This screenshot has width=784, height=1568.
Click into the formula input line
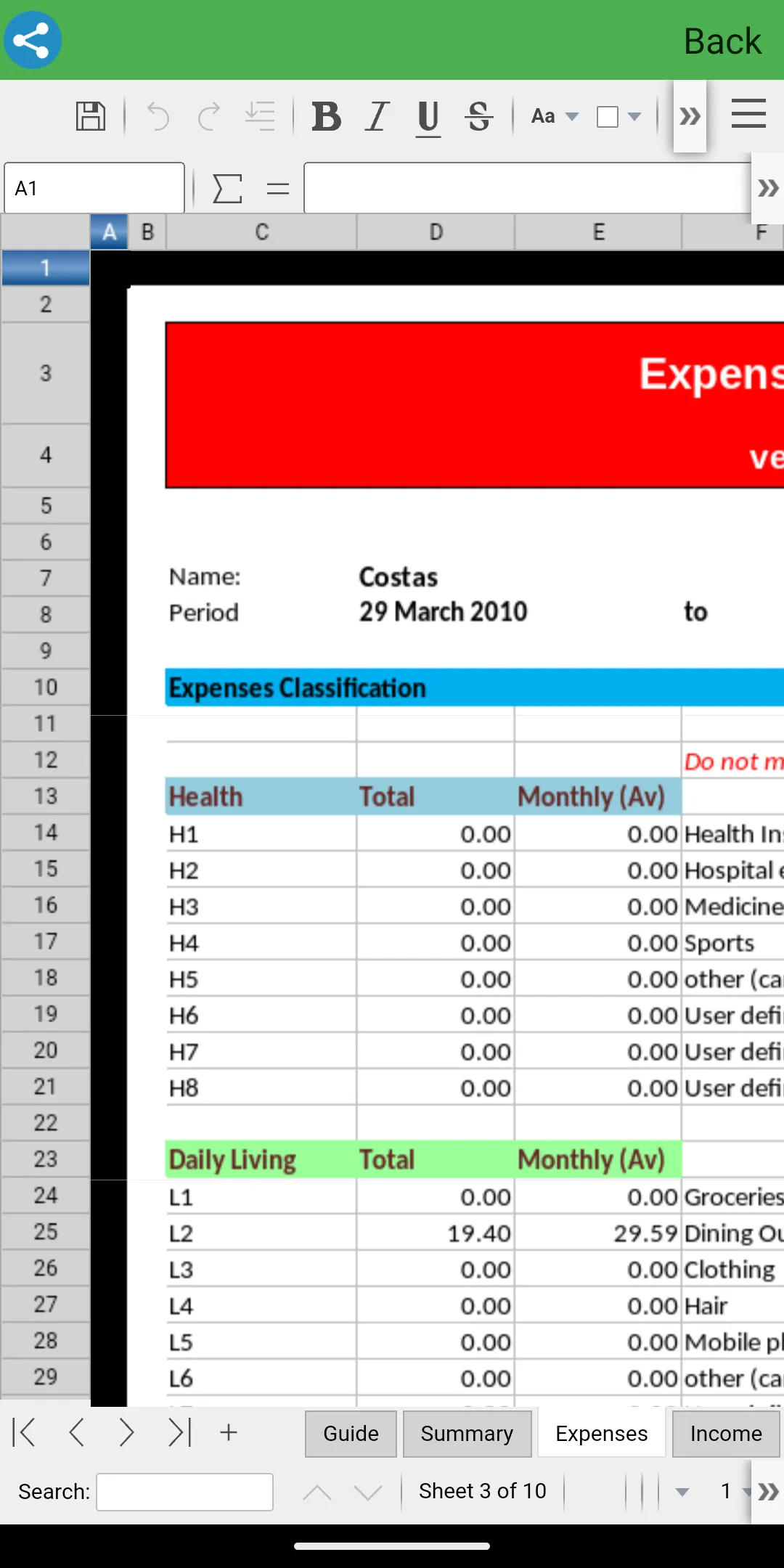pyautogui.click(x=528, y=188)
